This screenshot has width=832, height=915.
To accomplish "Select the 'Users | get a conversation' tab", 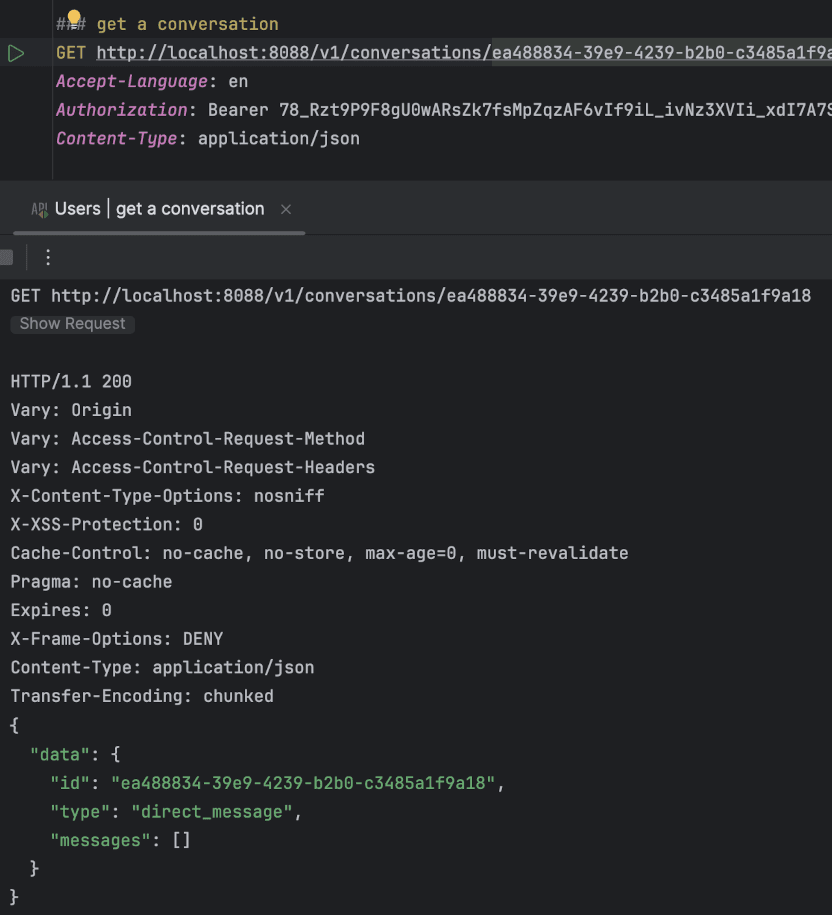I will tap(159, 209).
